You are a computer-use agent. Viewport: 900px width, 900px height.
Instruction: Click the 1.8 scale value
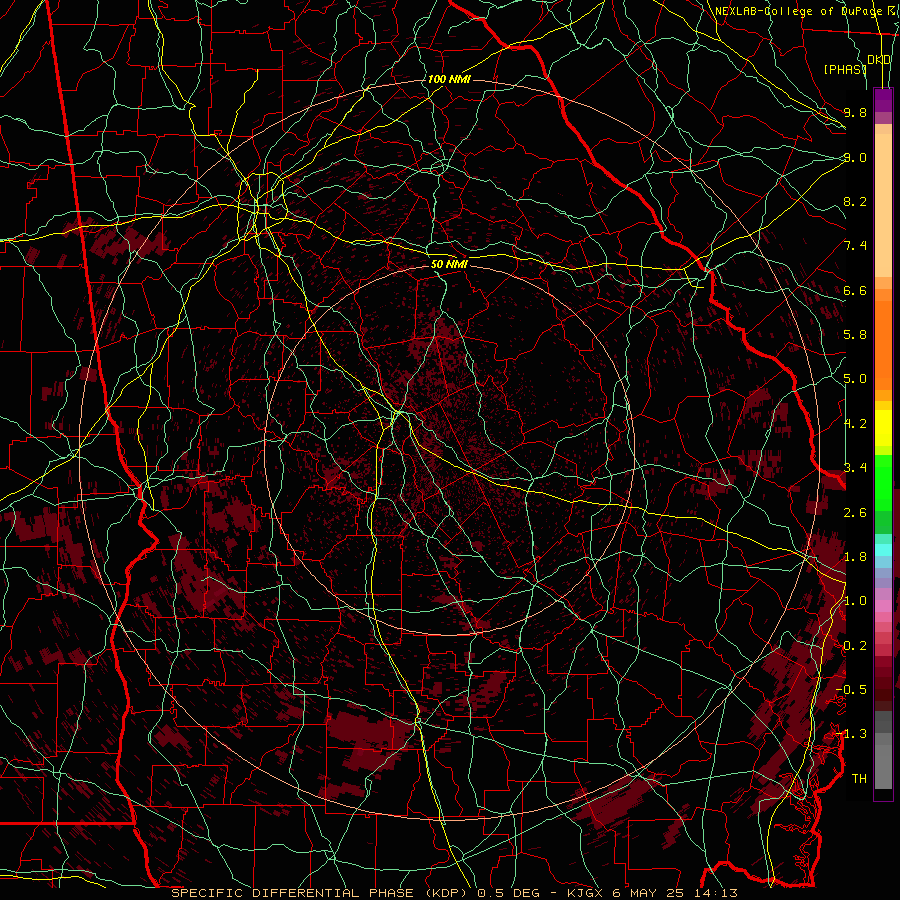pos(855,557)
